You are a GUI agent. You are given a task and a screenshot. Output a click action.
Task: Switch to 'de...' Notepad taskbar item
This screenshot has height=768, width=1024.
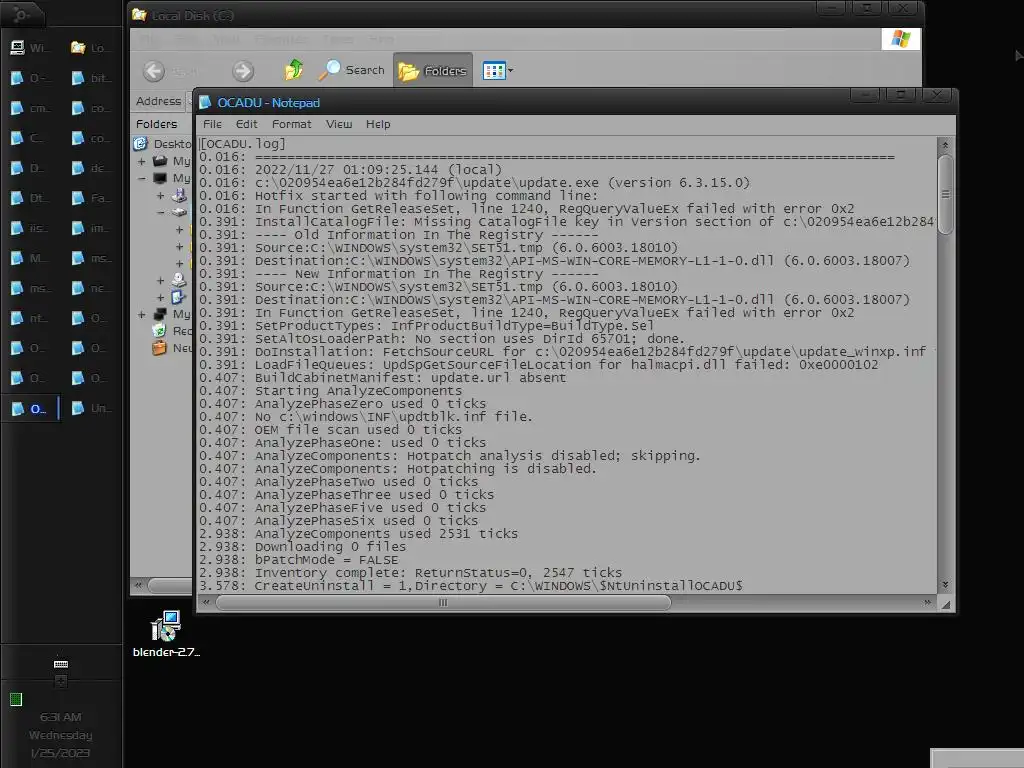[x=91, y=168]
